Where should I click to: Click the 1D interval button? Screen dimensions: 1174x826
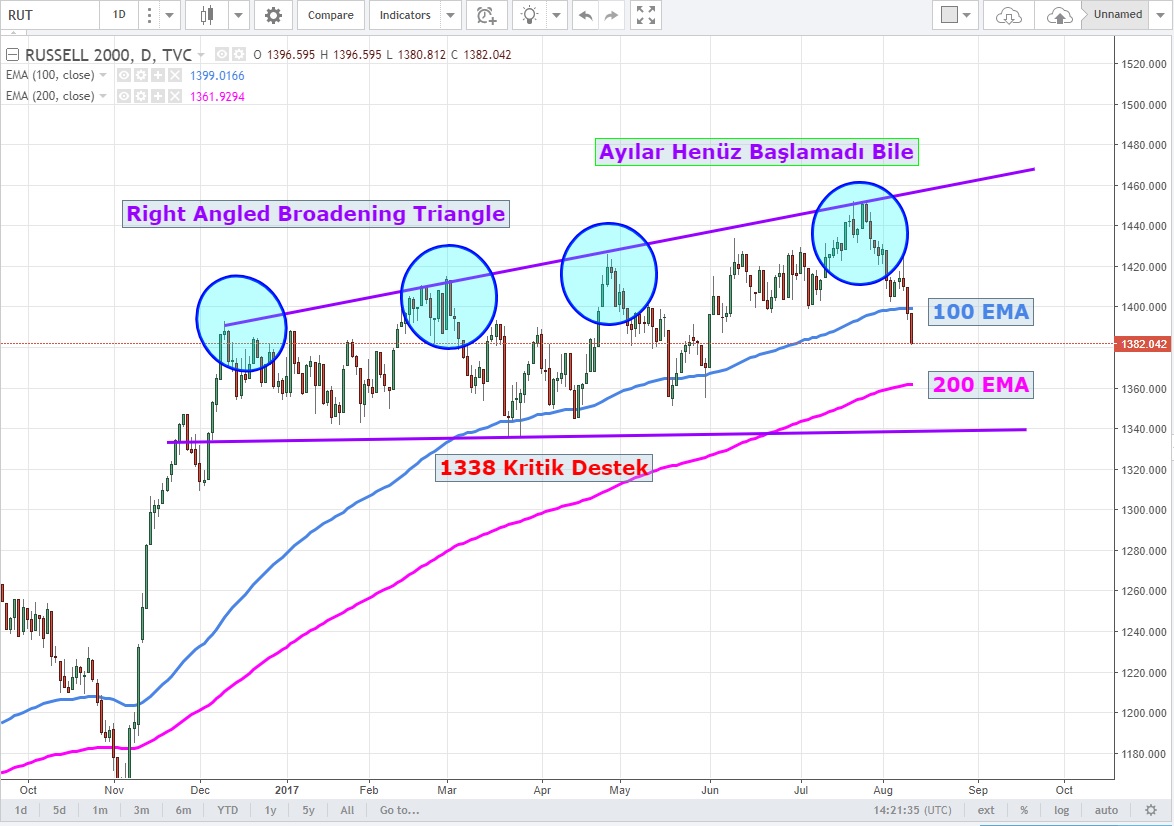click(119, 15)
